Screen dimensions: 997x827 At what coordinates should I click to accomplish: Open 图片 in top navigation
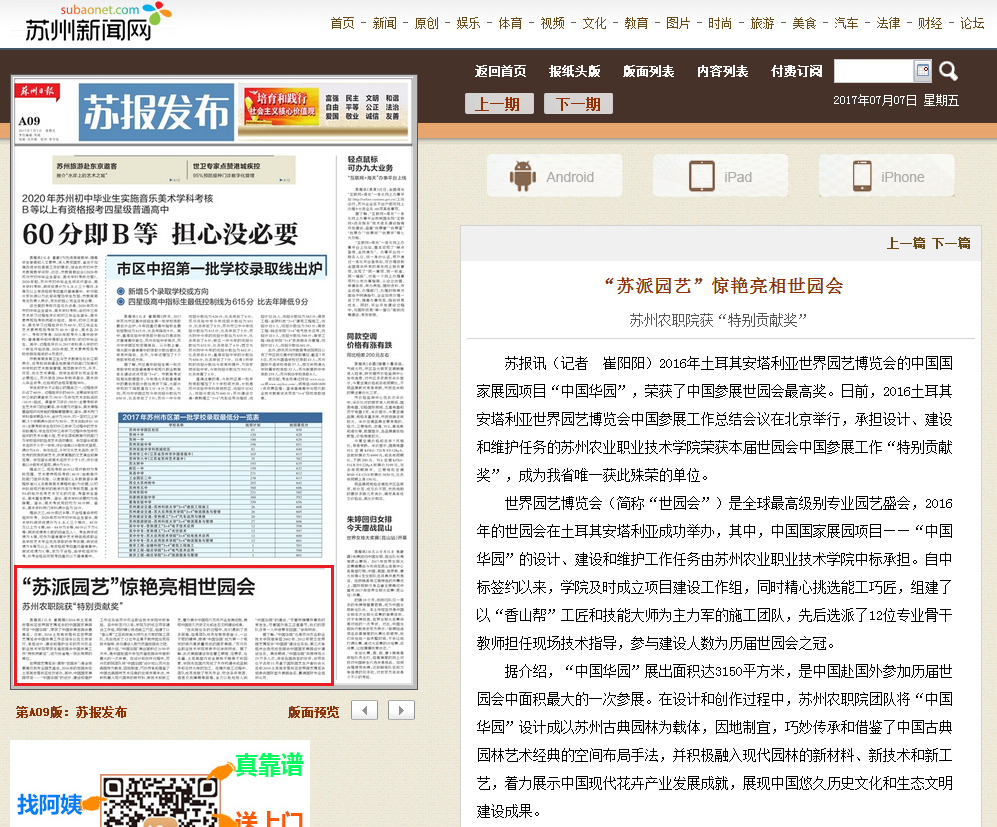678,24
